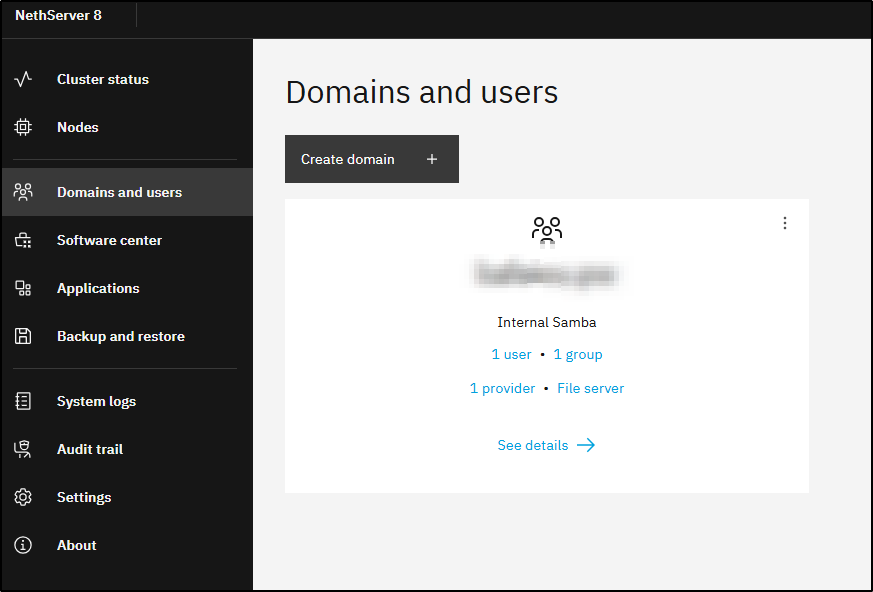873x592 pixels.
Task: Click the Internal Samba label
Action: click(547, 322)
